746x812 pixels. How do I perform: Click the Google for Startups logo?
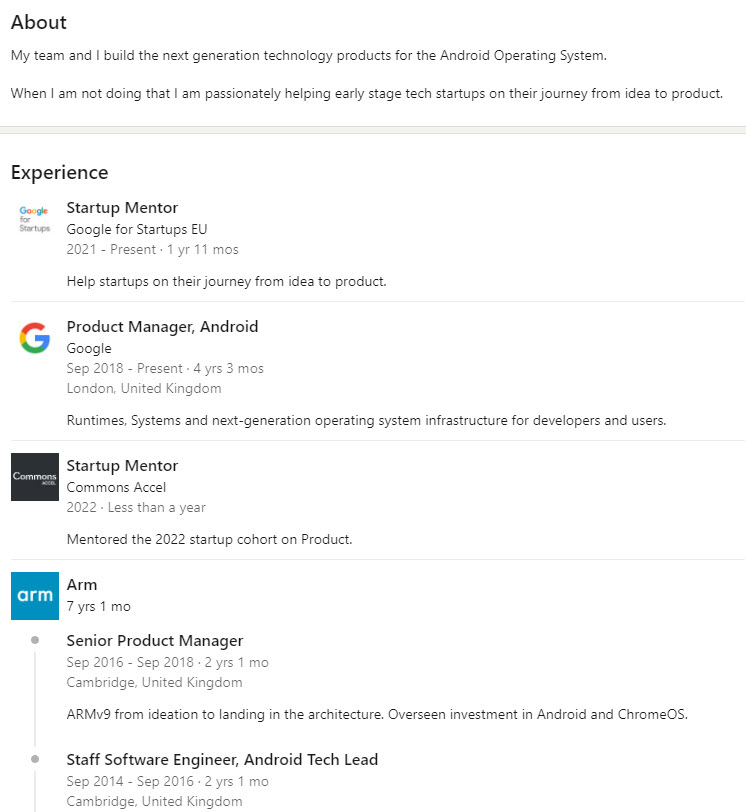pos(34,219)
